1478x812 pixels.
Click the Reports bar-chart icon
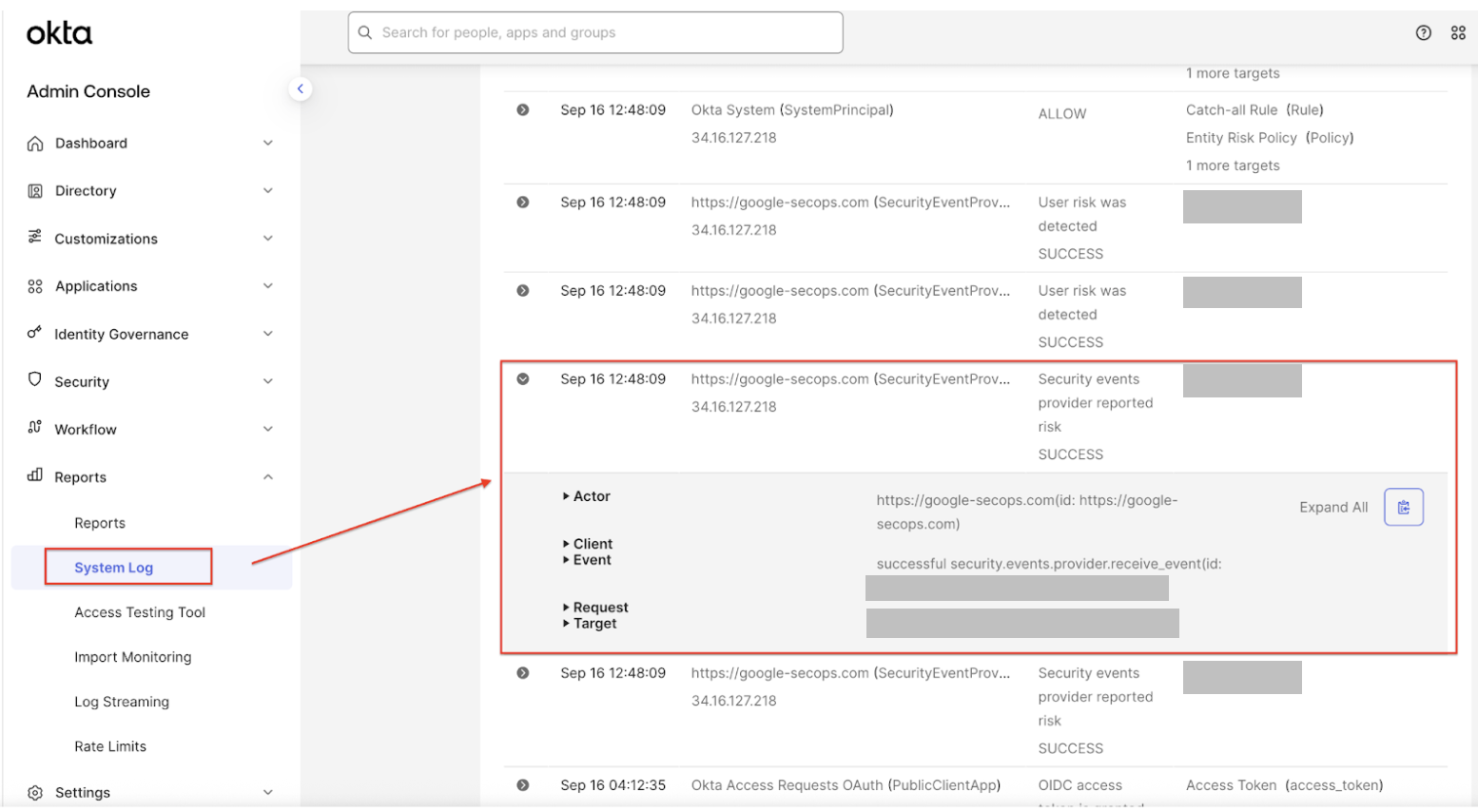[x=34, y=476]
